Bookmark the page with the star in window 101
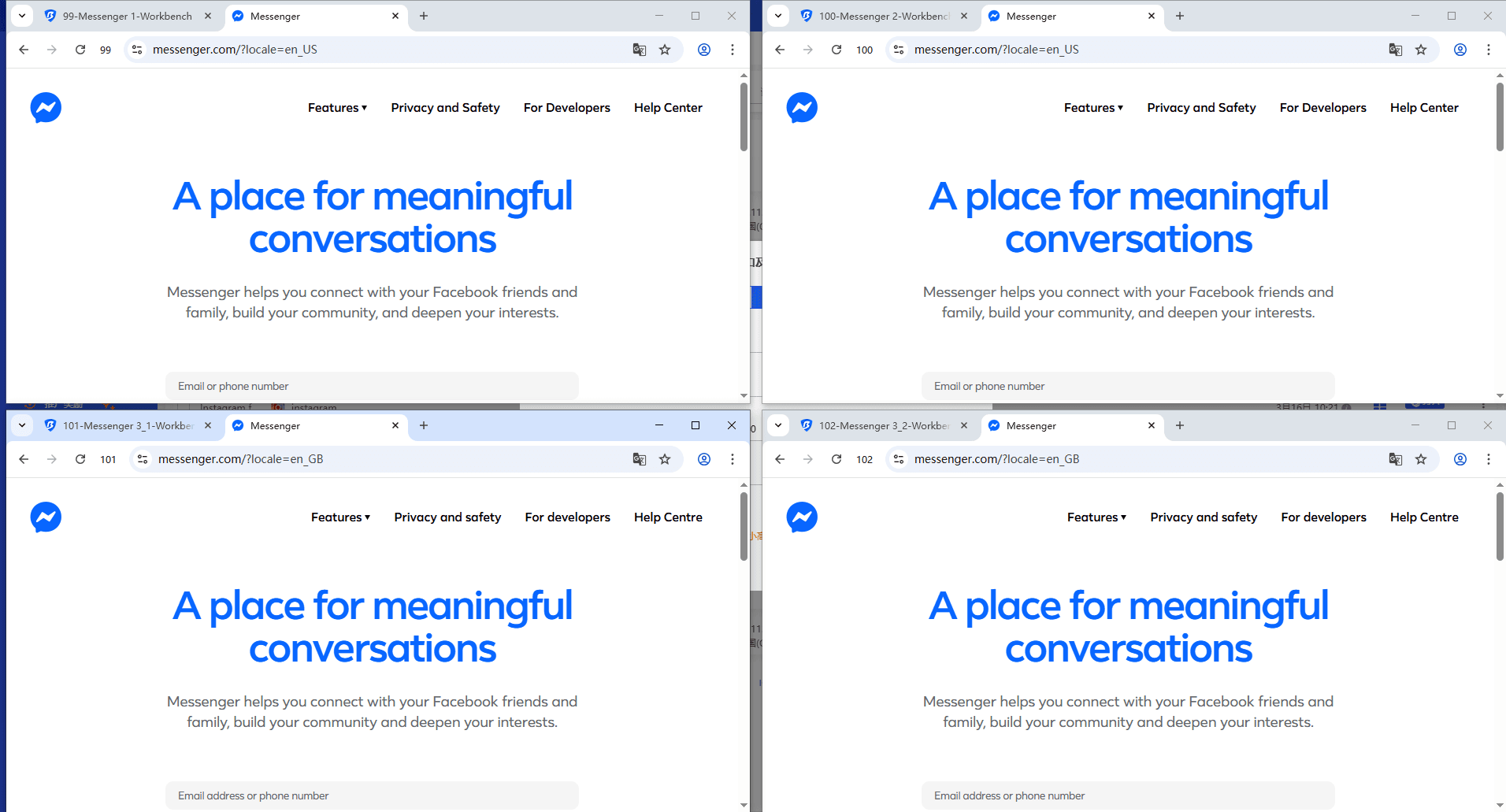The height and width of the screenshot is (812, 1506). [665, 459]
